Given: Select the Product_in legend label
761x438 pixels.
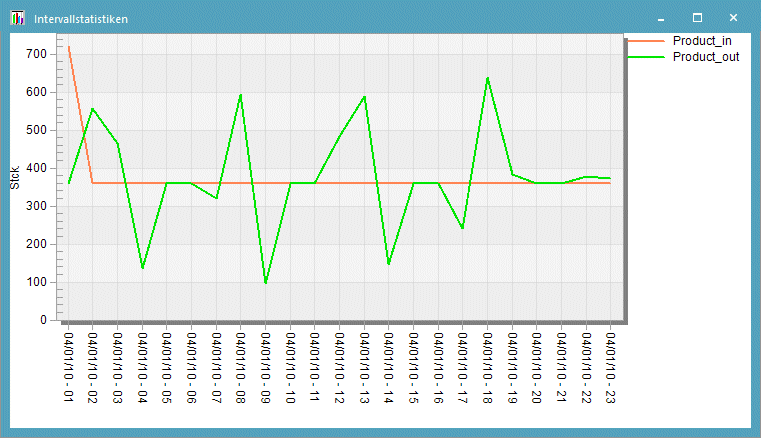Looking at the screenshot, I should (702, 41).
